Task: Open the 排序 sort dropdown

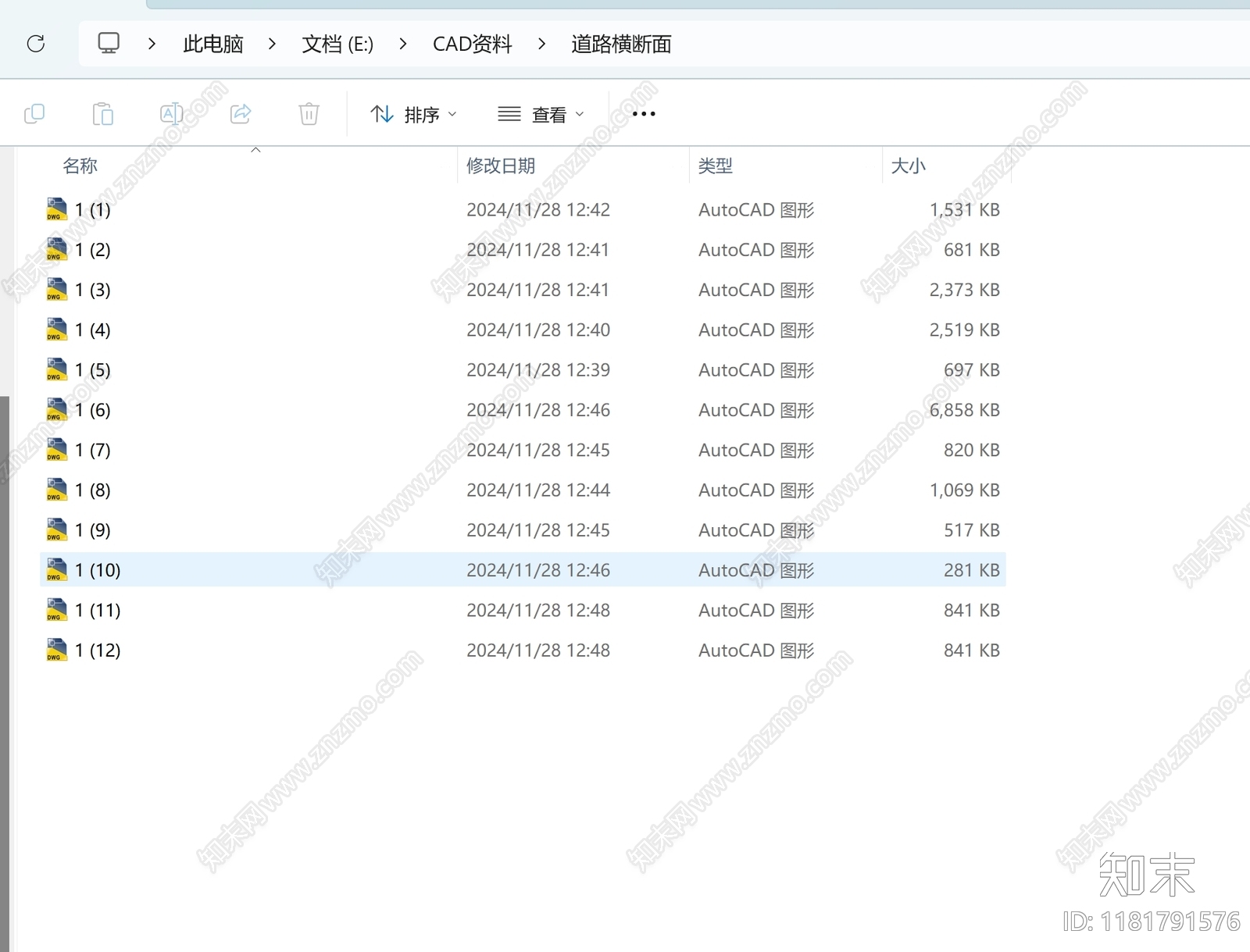Action: tap(413, 114)
